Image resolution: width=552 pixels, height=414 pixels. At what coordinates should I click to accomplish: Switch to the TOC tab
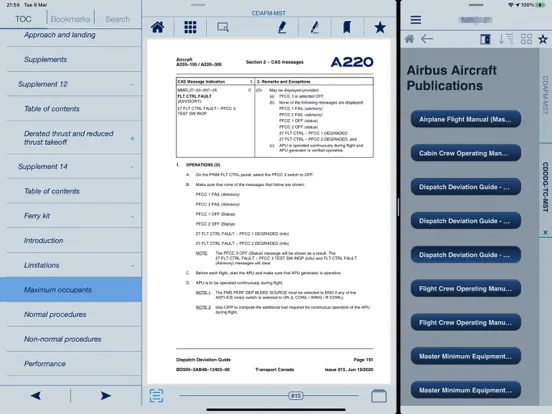23,19
